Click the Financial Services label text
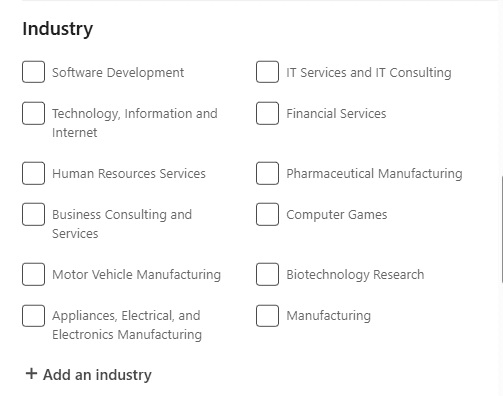503x396 pixels. click(336, 114)
